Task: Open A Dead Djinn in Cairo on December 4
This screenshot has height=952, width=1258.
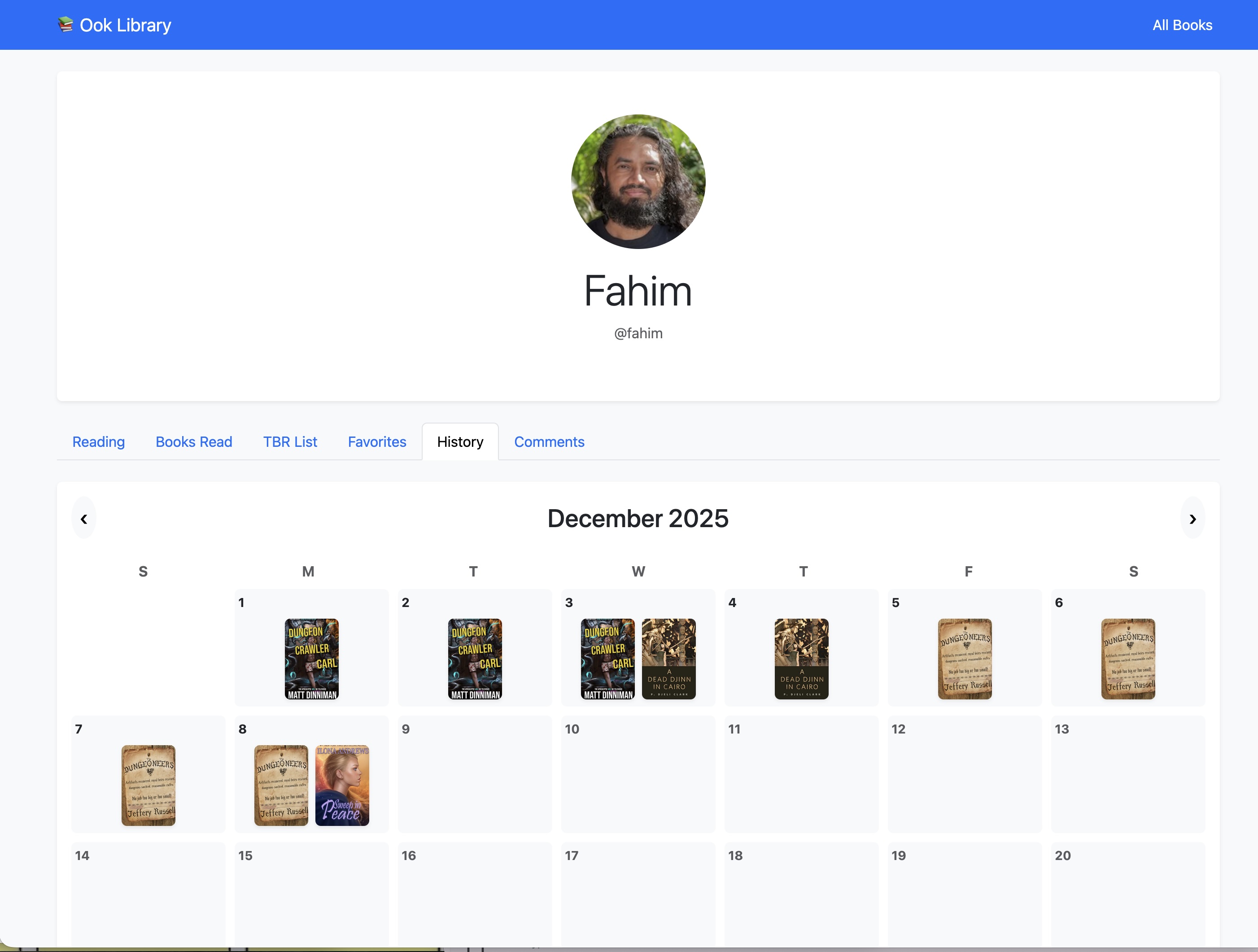Action: [801, 659]
